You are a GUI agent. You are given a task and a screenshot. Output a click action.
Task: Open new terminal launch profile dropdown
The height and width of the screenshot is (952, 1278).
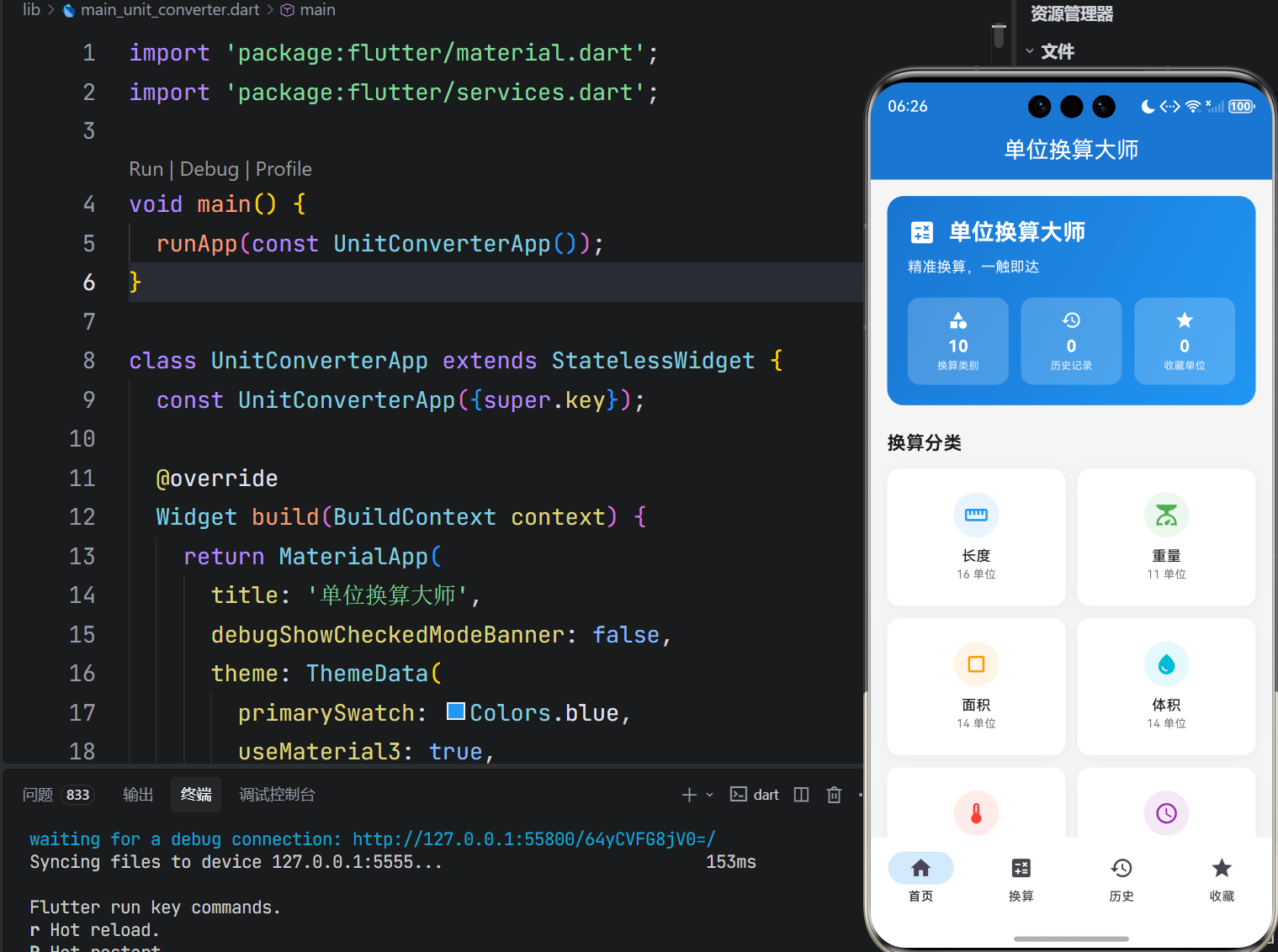(x=709, y=795)
